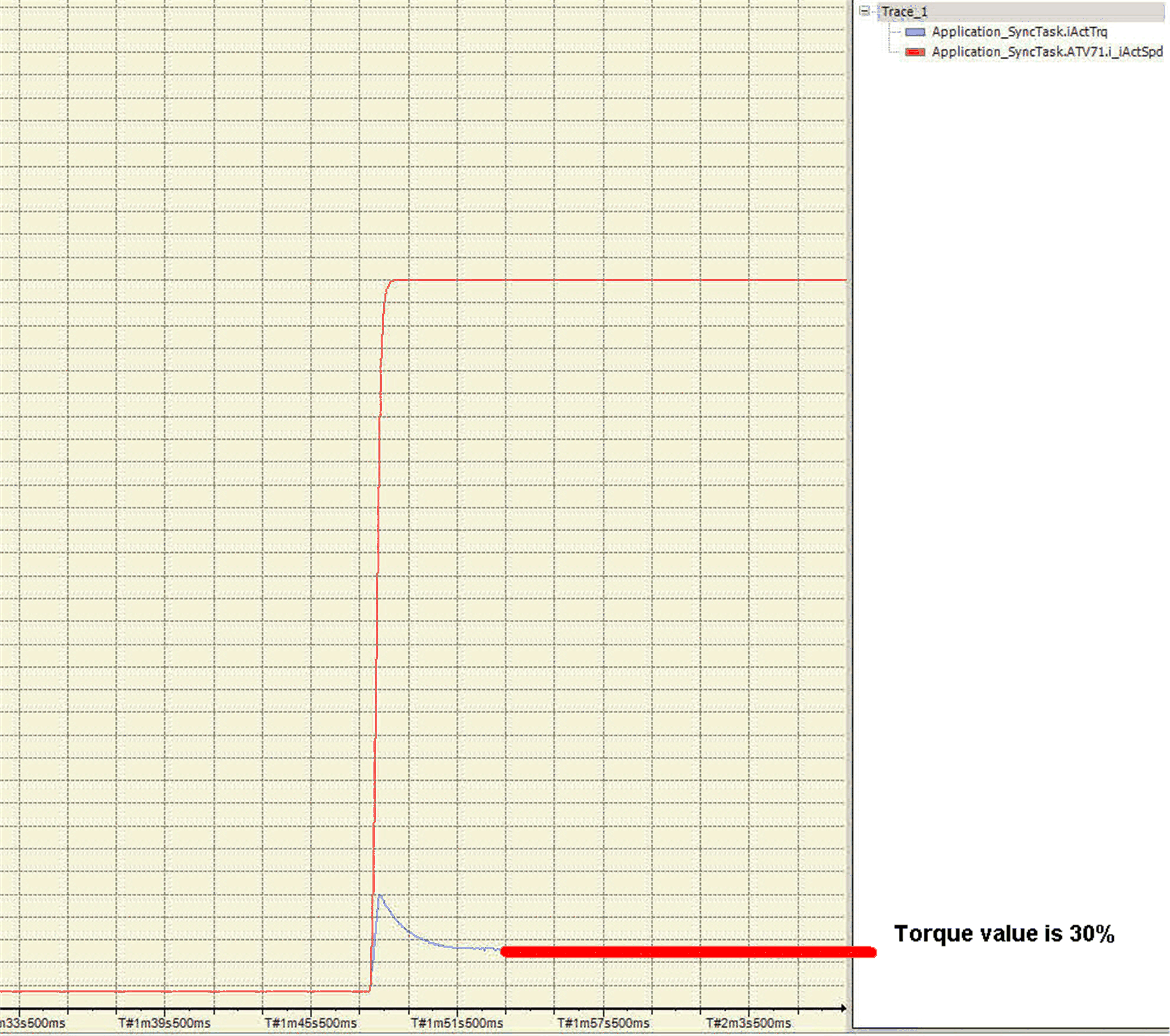Click the partially visible m33s500ms axis label
This screenshot has height=1036, width=1170.
pyautogui.click(x=32, y=1024)
